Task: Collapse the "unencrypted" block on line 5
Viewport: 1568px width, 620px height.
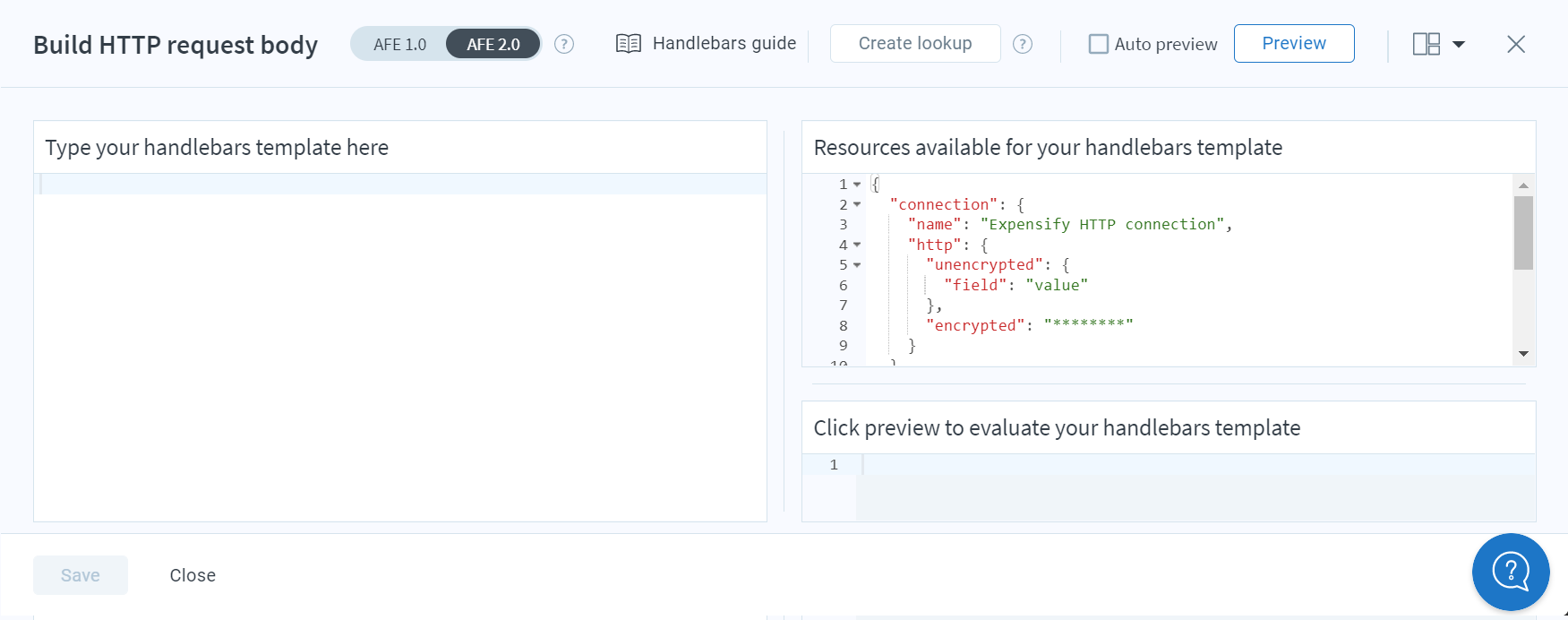Action: [x=857, y=265]
